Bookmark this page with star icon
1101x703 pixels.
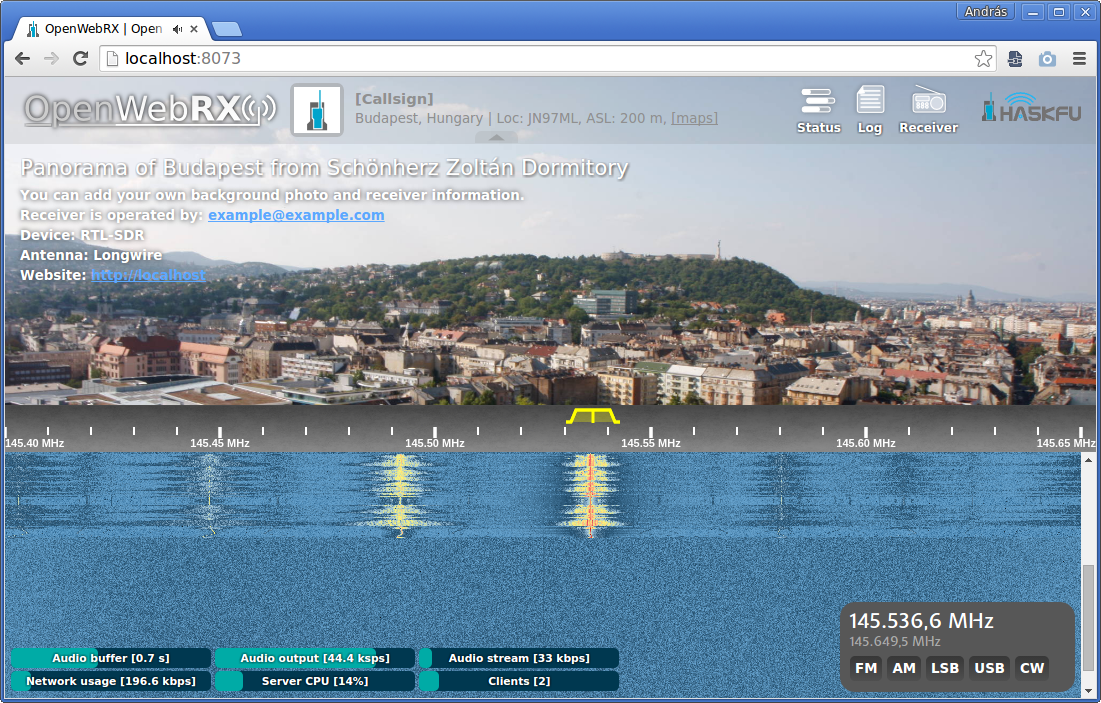[x=984, y=59]
